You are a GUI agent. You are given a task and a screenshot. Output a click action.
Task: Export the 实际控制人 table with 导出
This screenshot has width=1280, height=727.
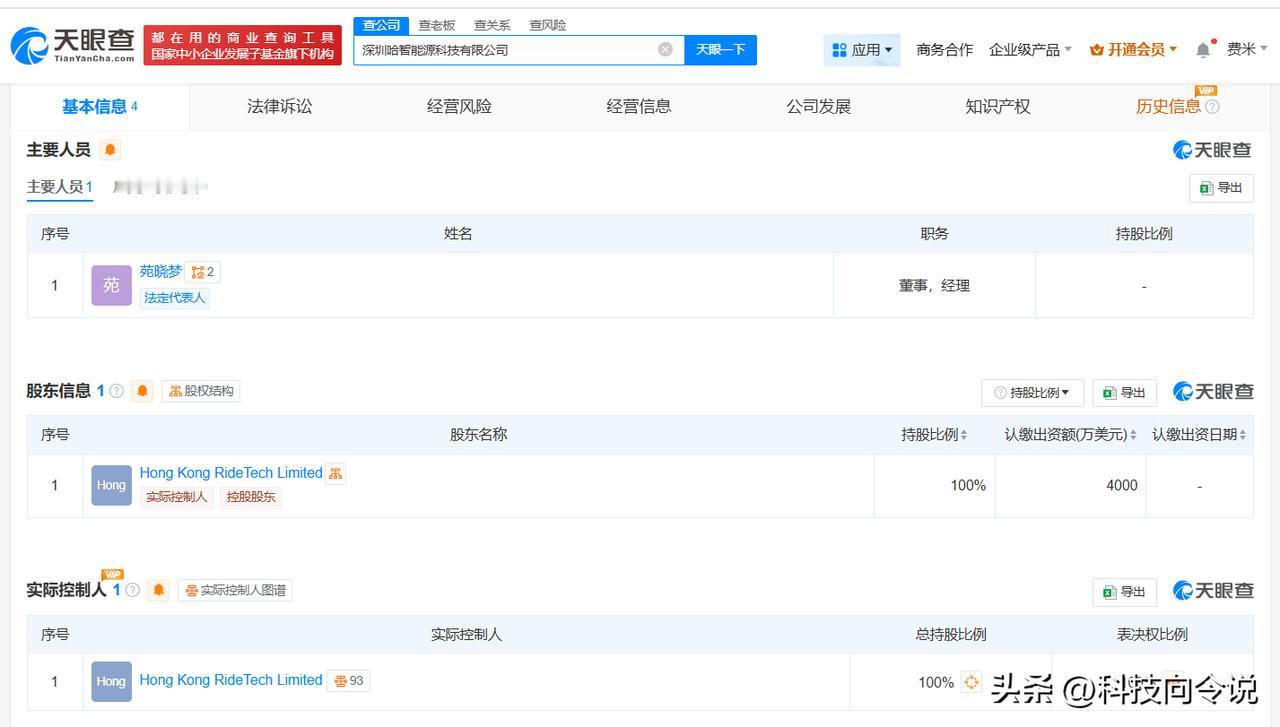click(x=1124, y=592)
